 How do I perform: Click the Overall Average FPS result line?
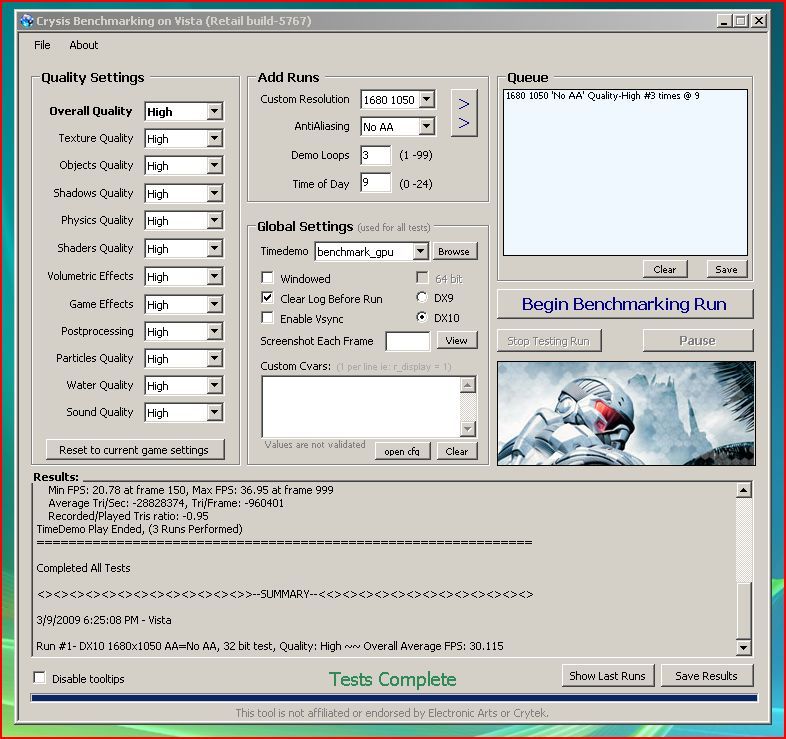tap(270, 646)
